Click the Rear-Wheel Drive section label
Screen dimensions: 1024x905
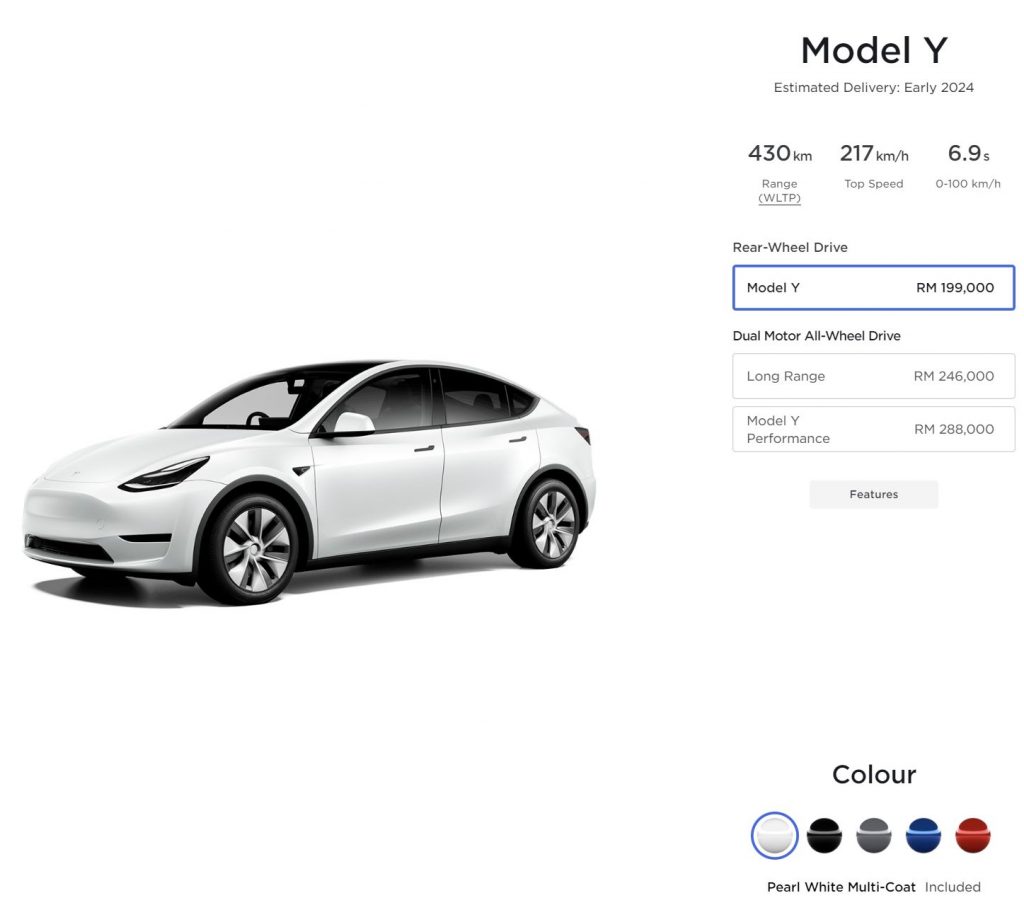click(x=790, y=247)
